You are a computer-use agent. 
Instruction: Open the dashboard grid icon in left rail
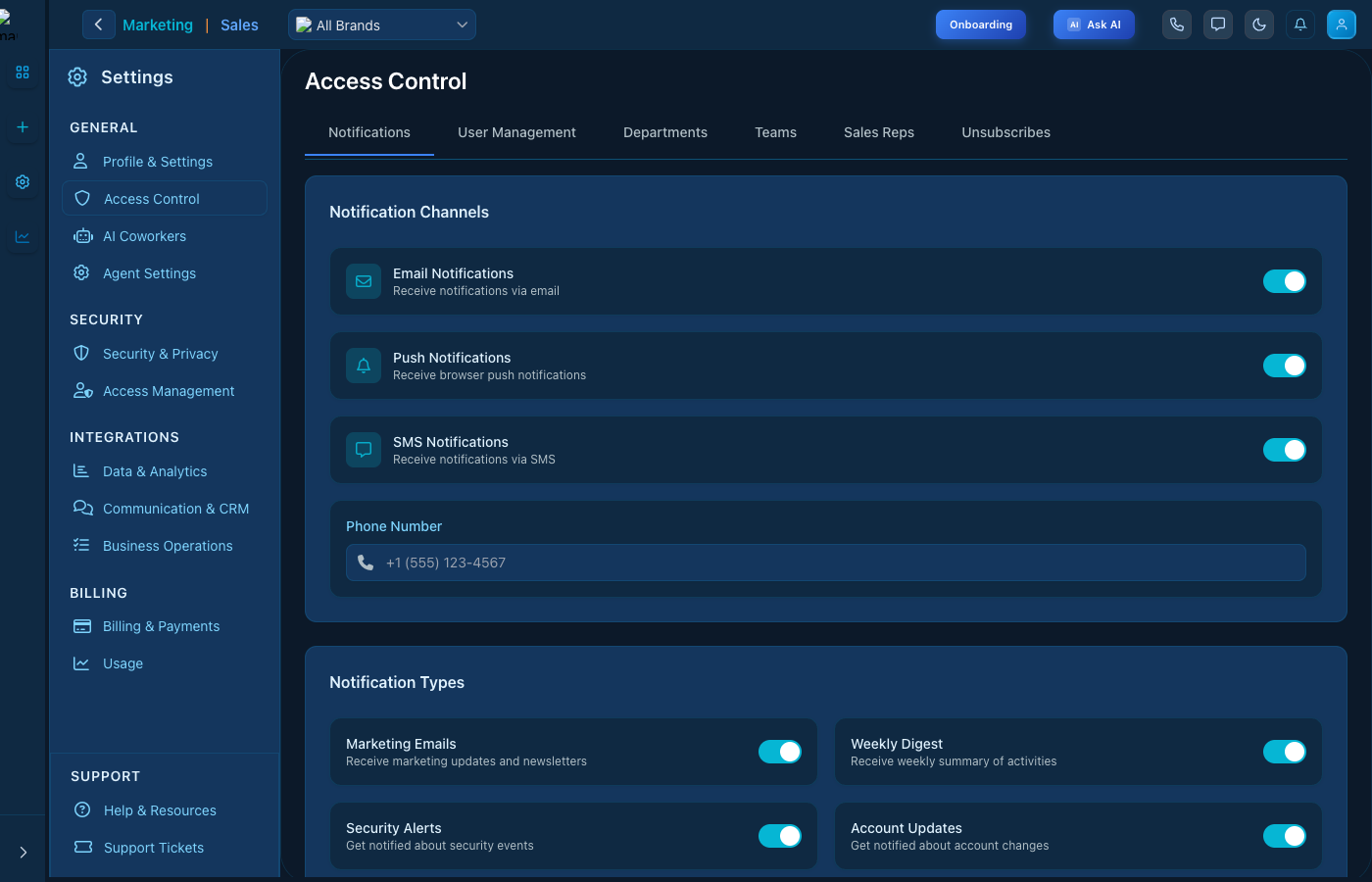[x=23, y=73]
